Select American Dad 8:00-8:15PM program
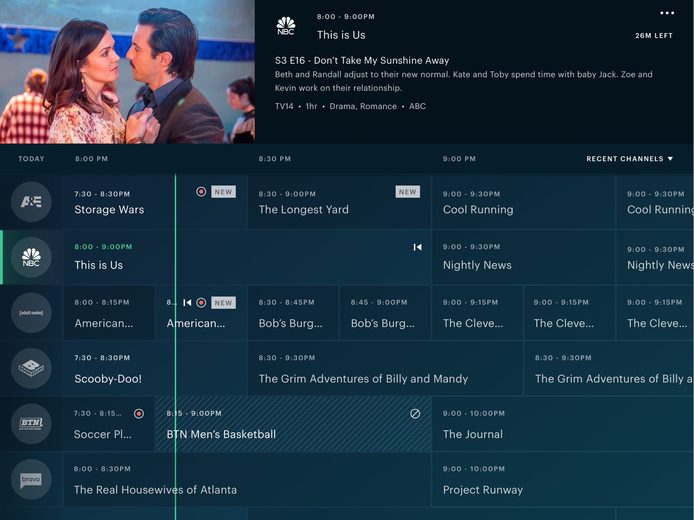Image resolution: width=694 pixels, height=520 pixels. tap(109, 313)
